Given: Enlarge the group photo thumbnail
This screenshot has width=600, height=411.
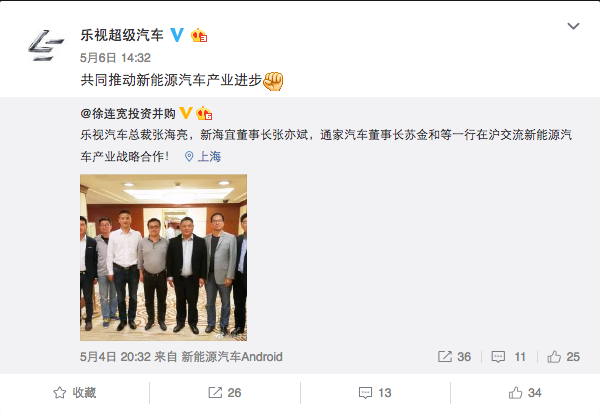Looking at the screenshot, I should tap(163, 258).
